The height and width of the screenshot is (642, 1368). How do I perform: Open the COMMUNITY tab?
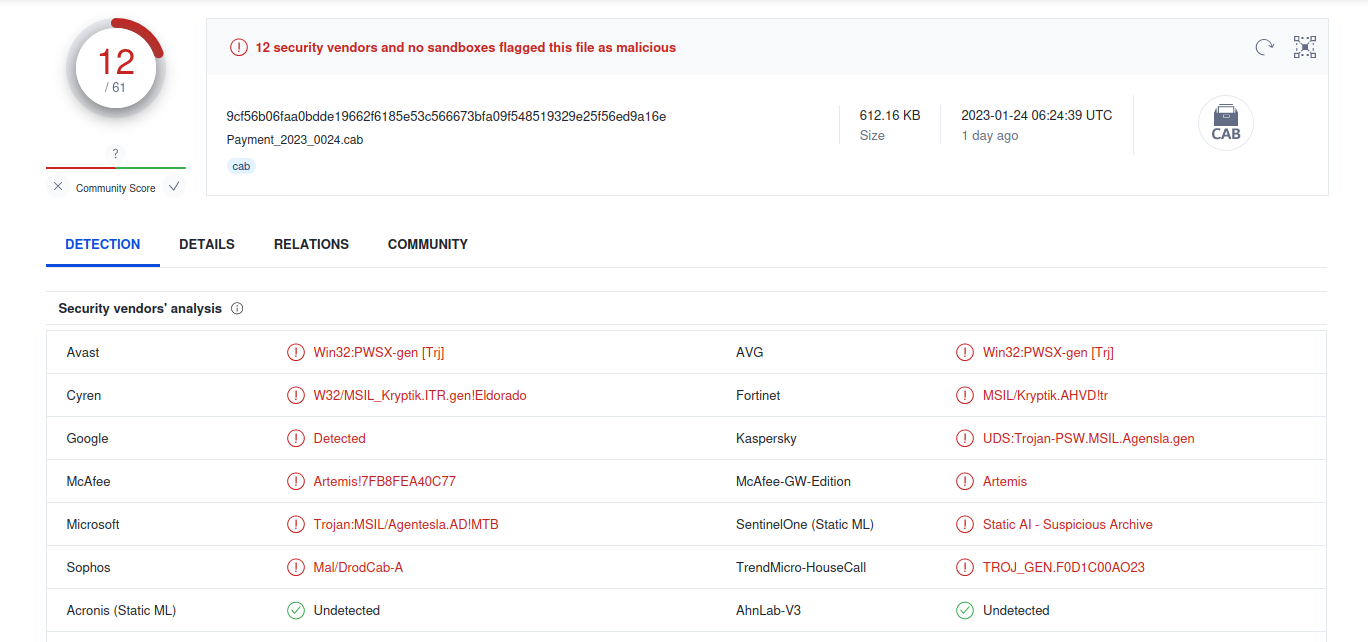428,244
